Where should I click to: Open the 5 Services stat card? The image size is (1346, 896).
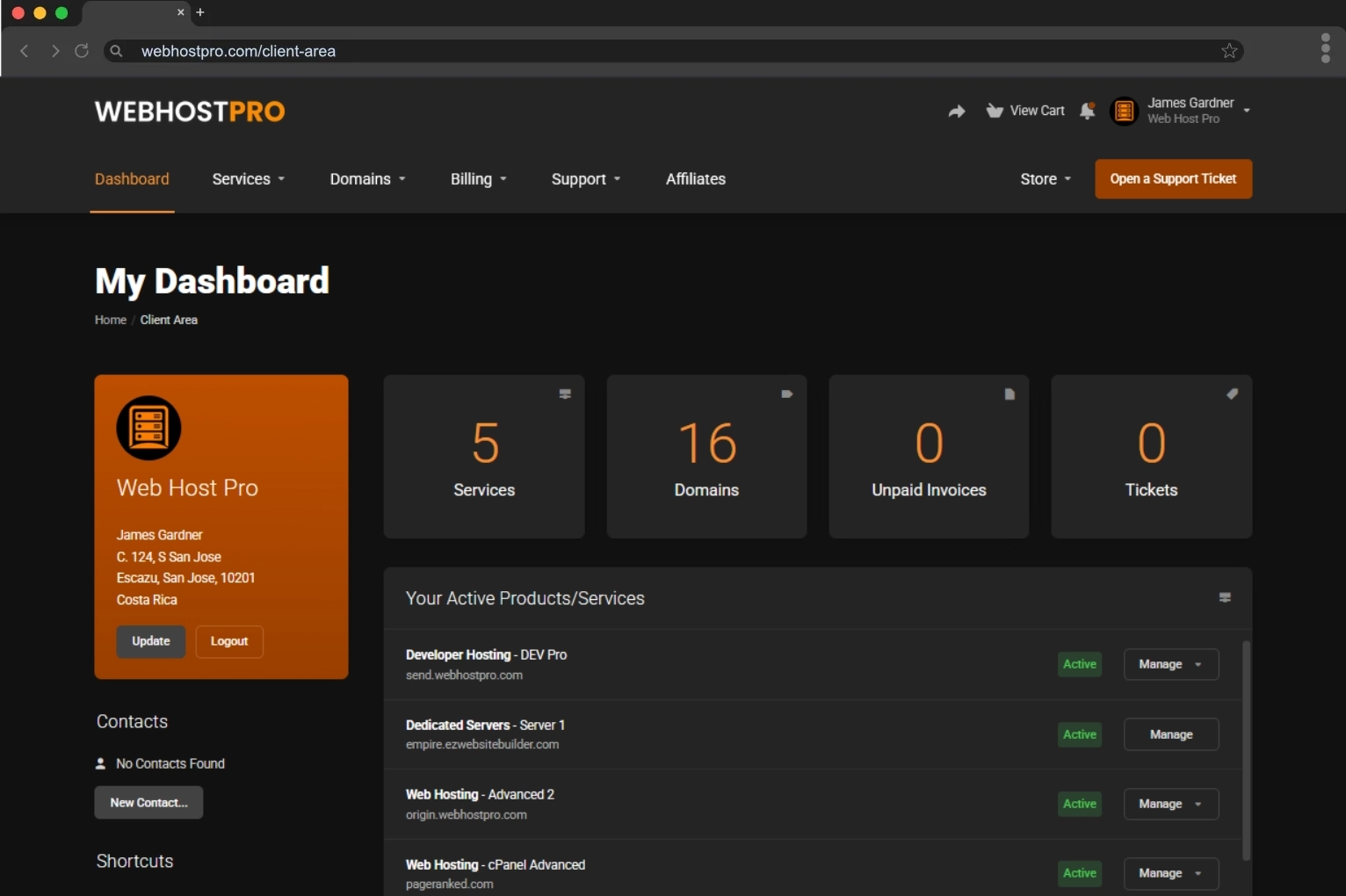(484, 457)
